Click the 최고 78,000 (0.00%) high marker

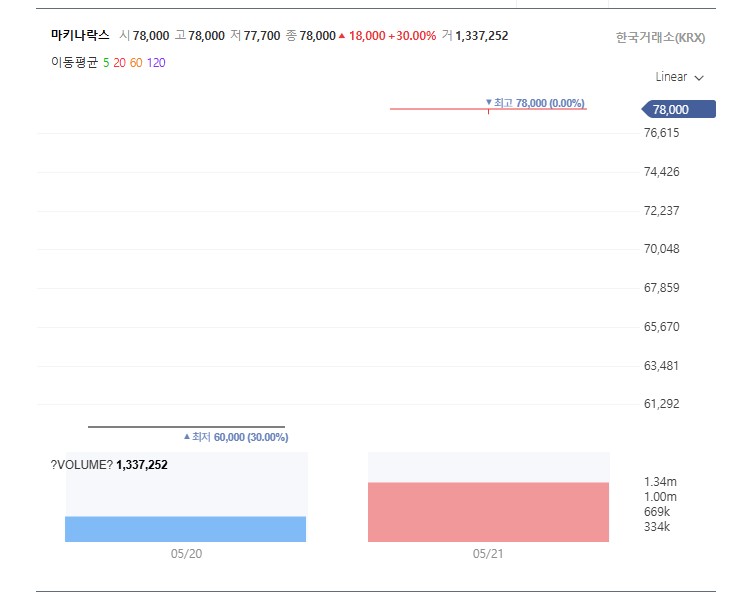[x=535, y=103]
